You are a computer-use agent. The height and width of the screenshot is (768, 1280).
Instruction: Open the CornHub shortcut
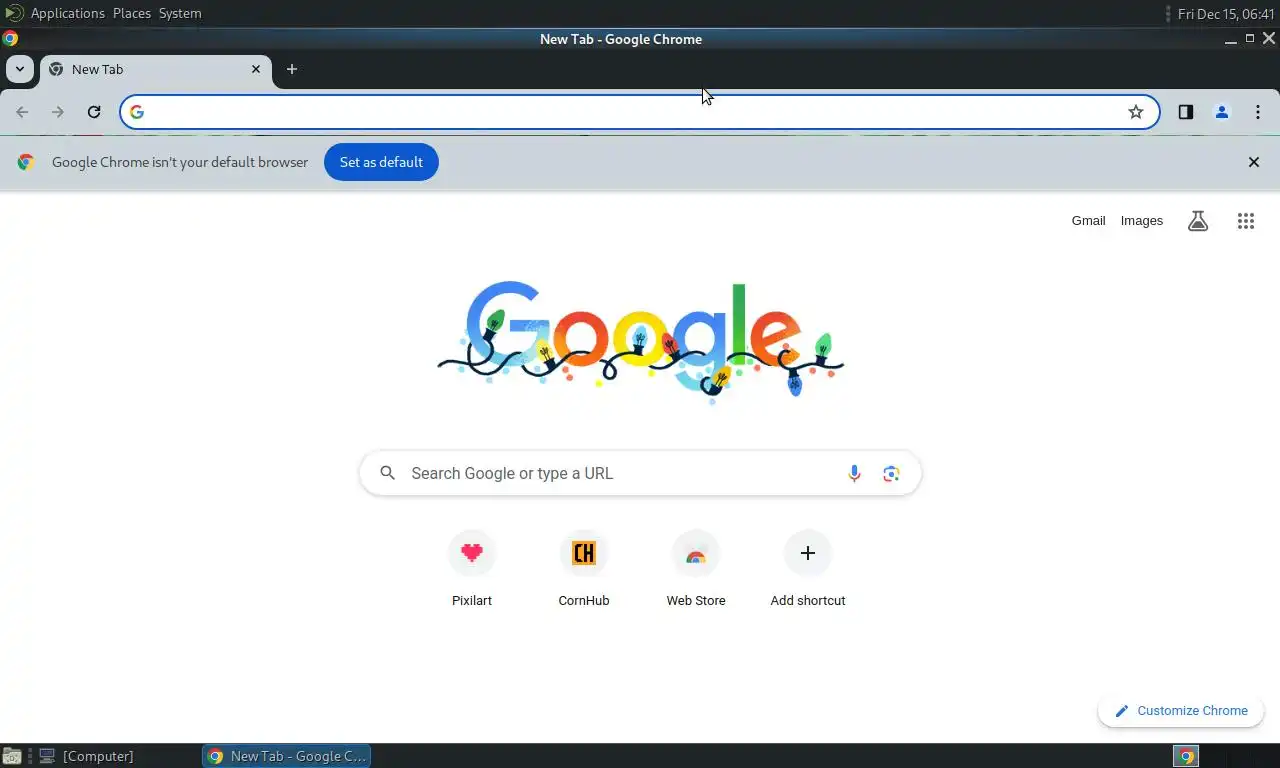point(584,569)
